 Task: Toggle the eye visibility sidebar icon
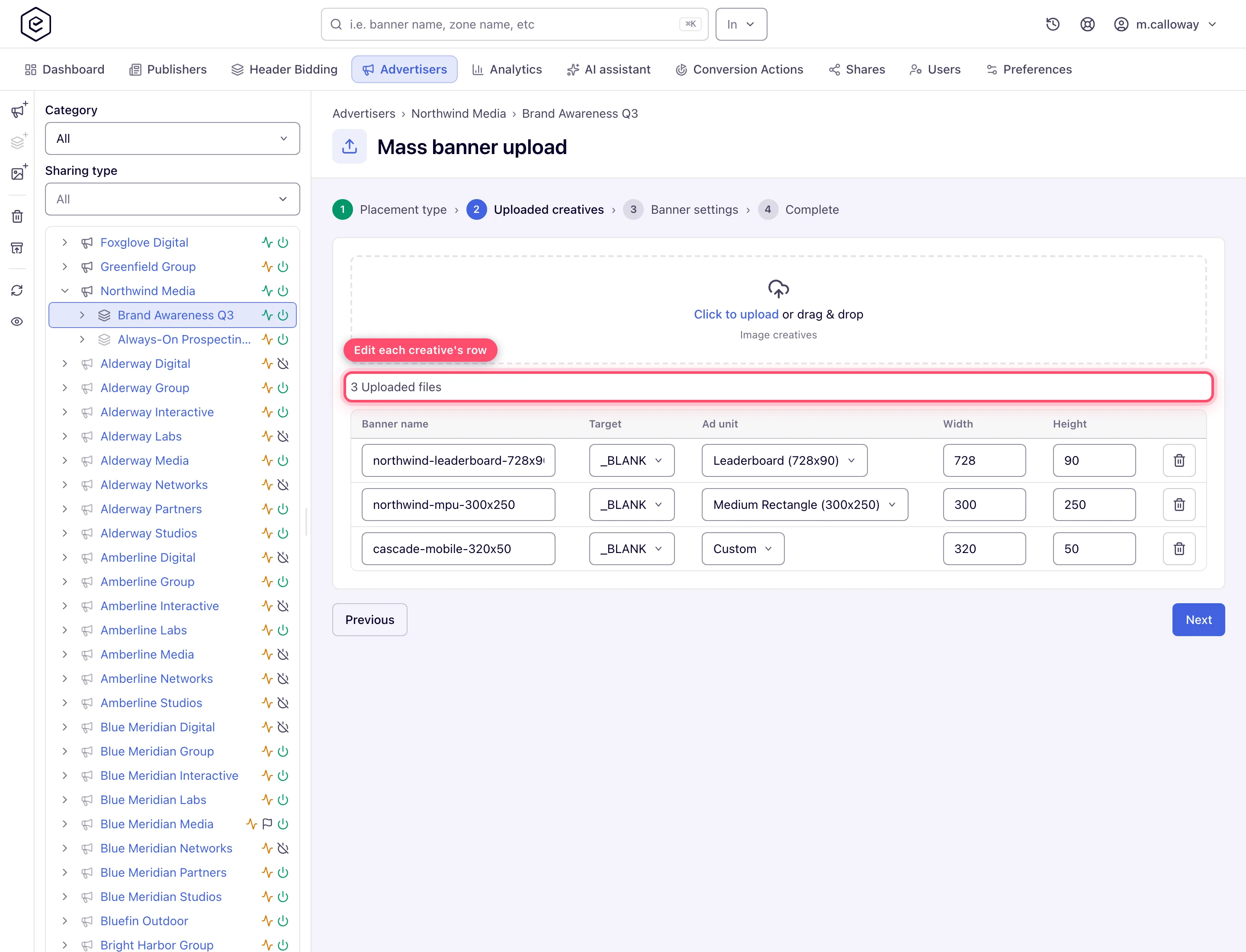point(18,321)
